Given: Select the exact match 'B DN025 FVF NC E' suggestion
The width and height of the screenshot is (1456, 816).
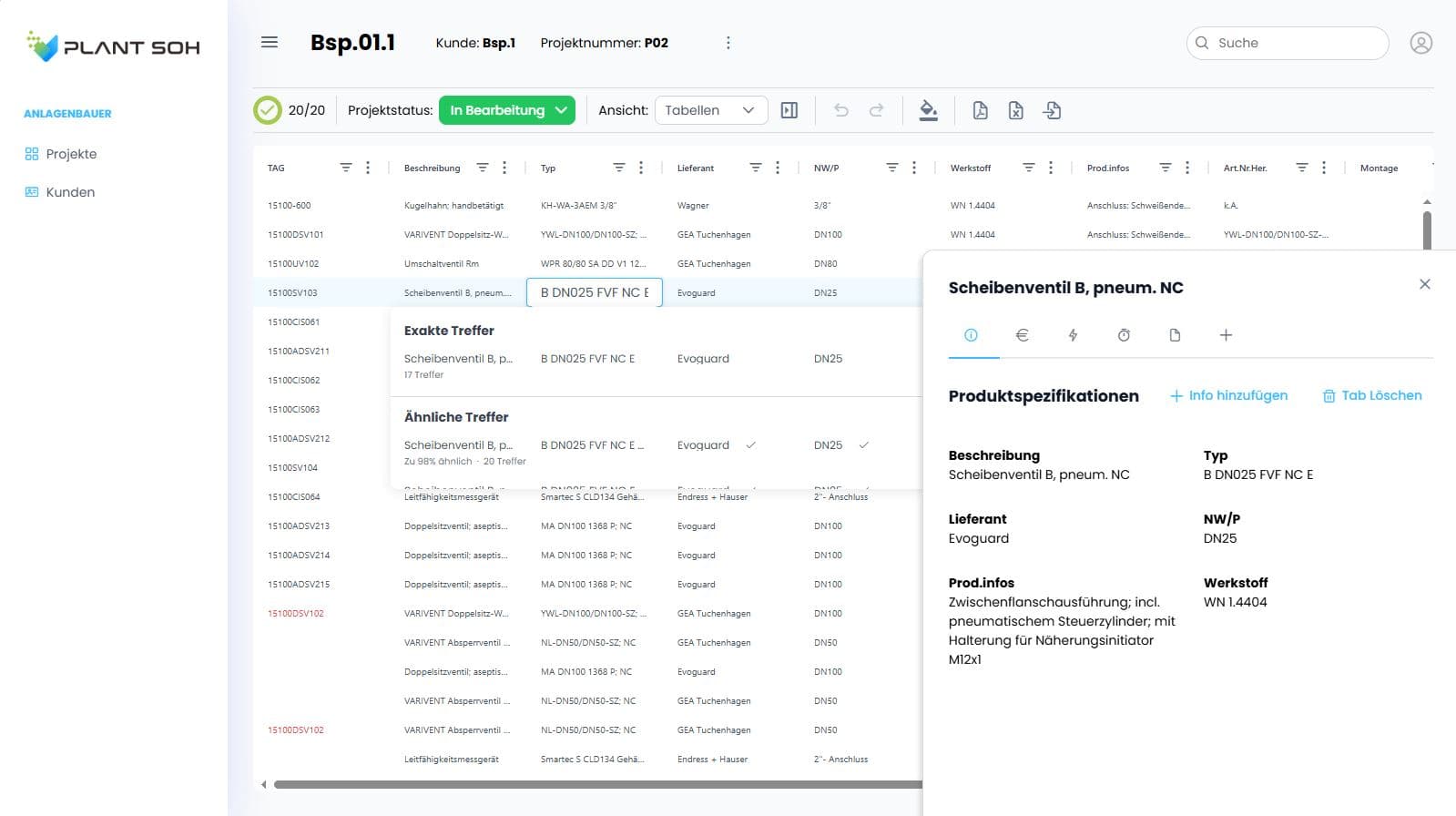Looking at the screenshot, I should tap(587, 359).
